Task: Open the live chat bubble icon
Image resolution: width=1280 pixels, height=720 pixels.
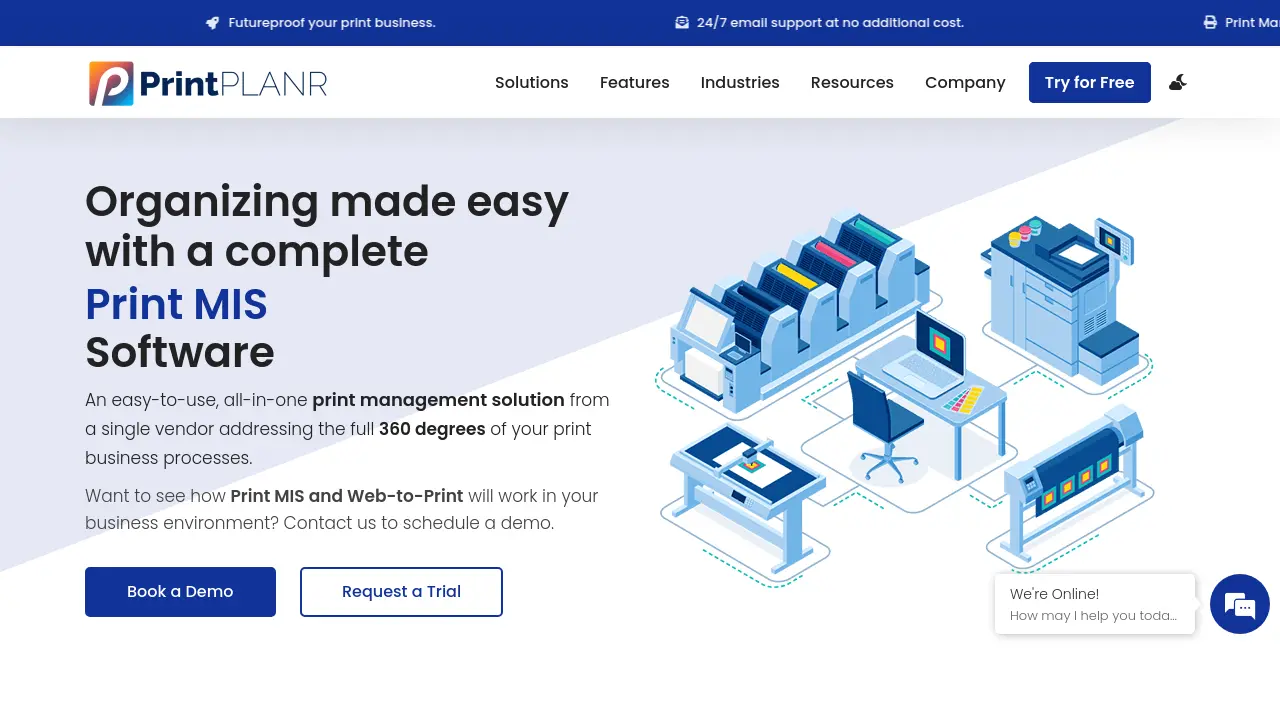Action: [1240, 604]
